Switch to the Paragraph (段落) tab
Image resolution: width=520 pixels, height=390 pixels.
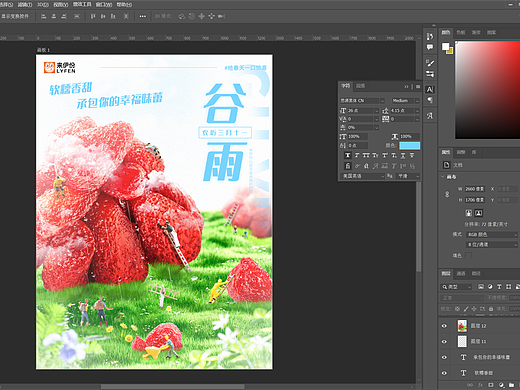360,86
